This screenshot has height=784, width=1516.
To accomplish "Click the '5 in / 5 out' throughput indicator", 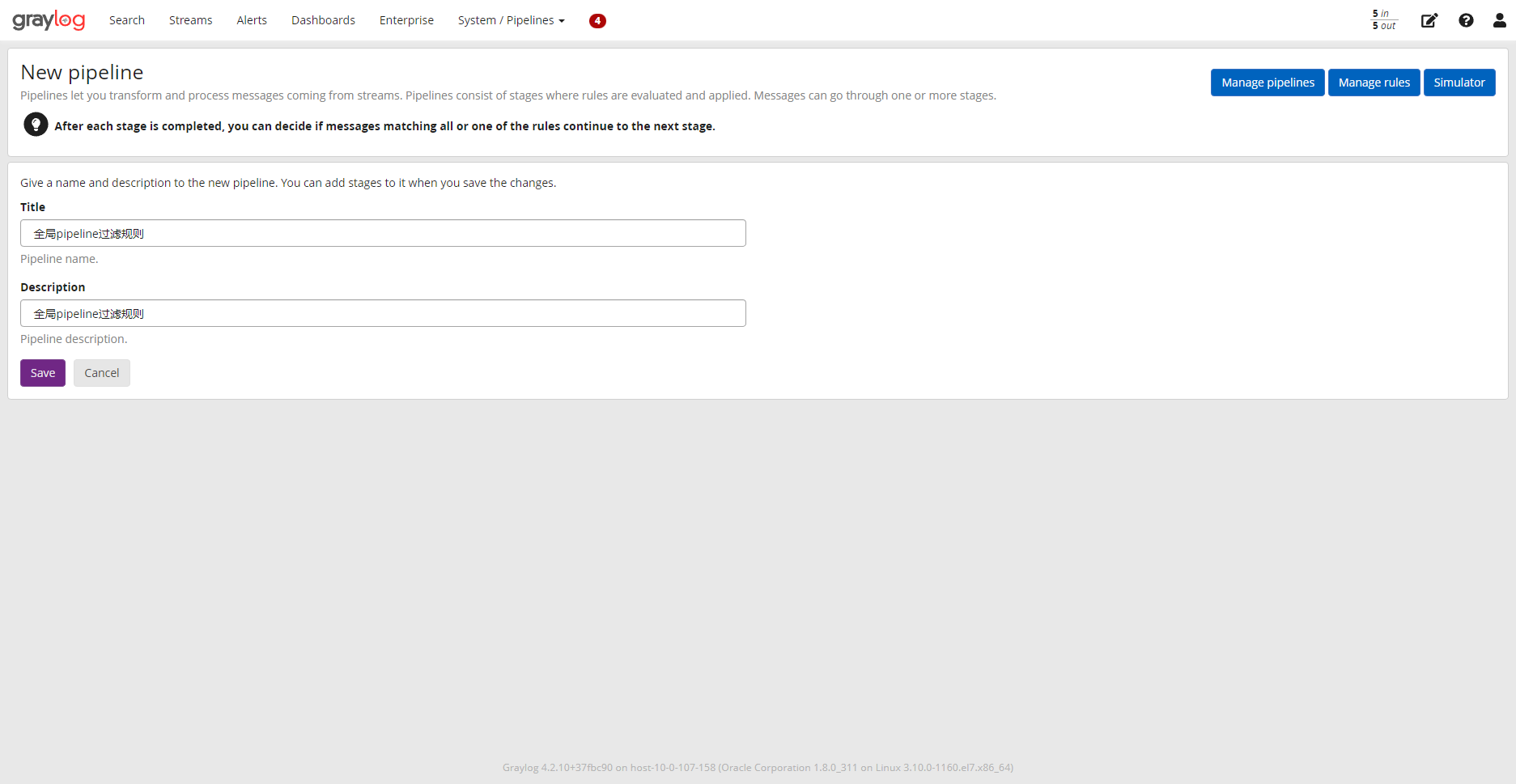I will pyautogui.click(x=1383, y=19).
